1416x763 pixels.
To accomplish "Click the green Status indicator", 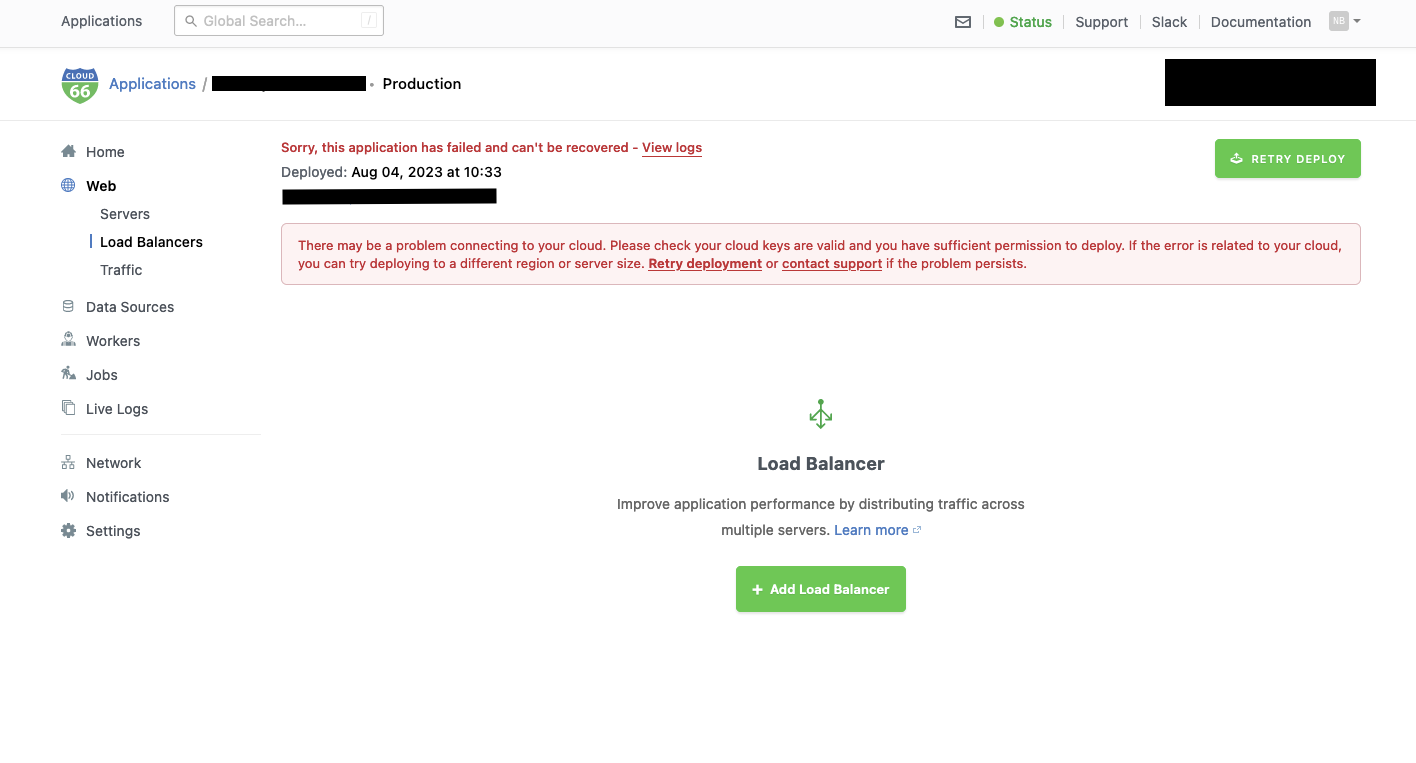I will pyautogui.click(x=1023, y=22).
